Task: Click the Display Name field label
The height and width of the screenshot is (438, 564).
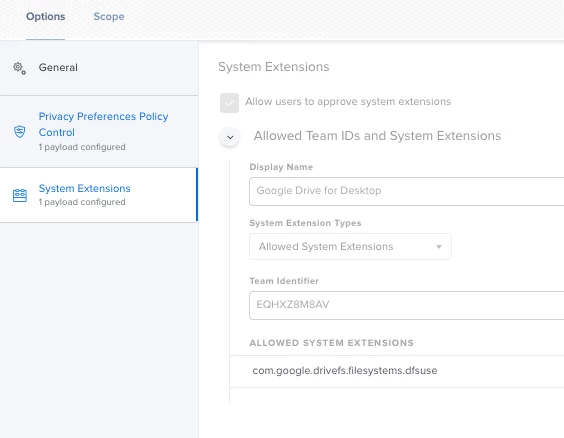Action: (x=281, y=167)
